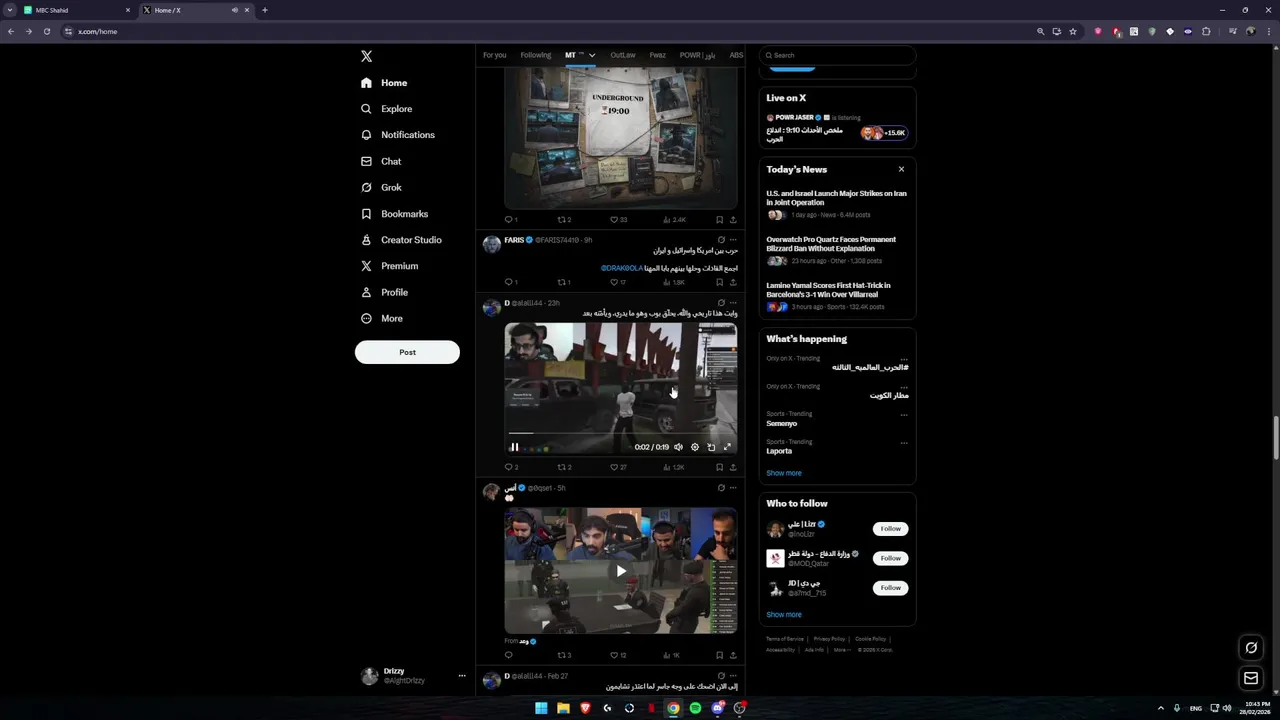The image size is (1280, 720).
Task: Mute the playing video's volume
Action: click(678, 447)
